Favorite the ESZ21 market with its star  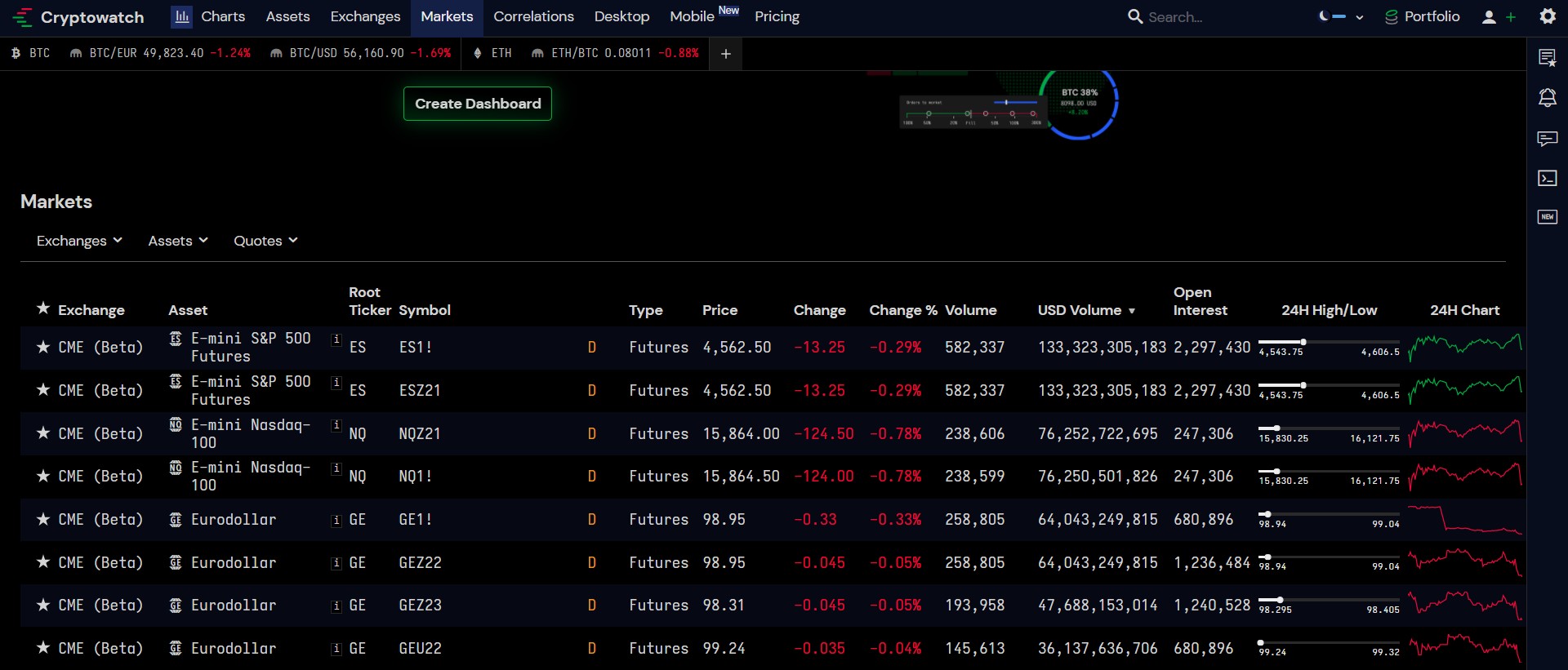[x=43, y=390]
